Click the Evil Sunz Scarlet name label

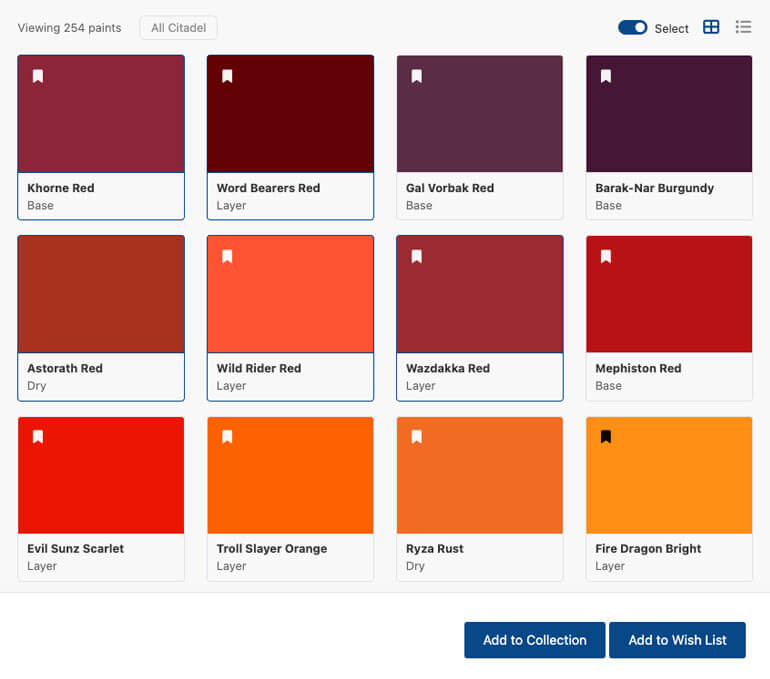click(76, 548)
